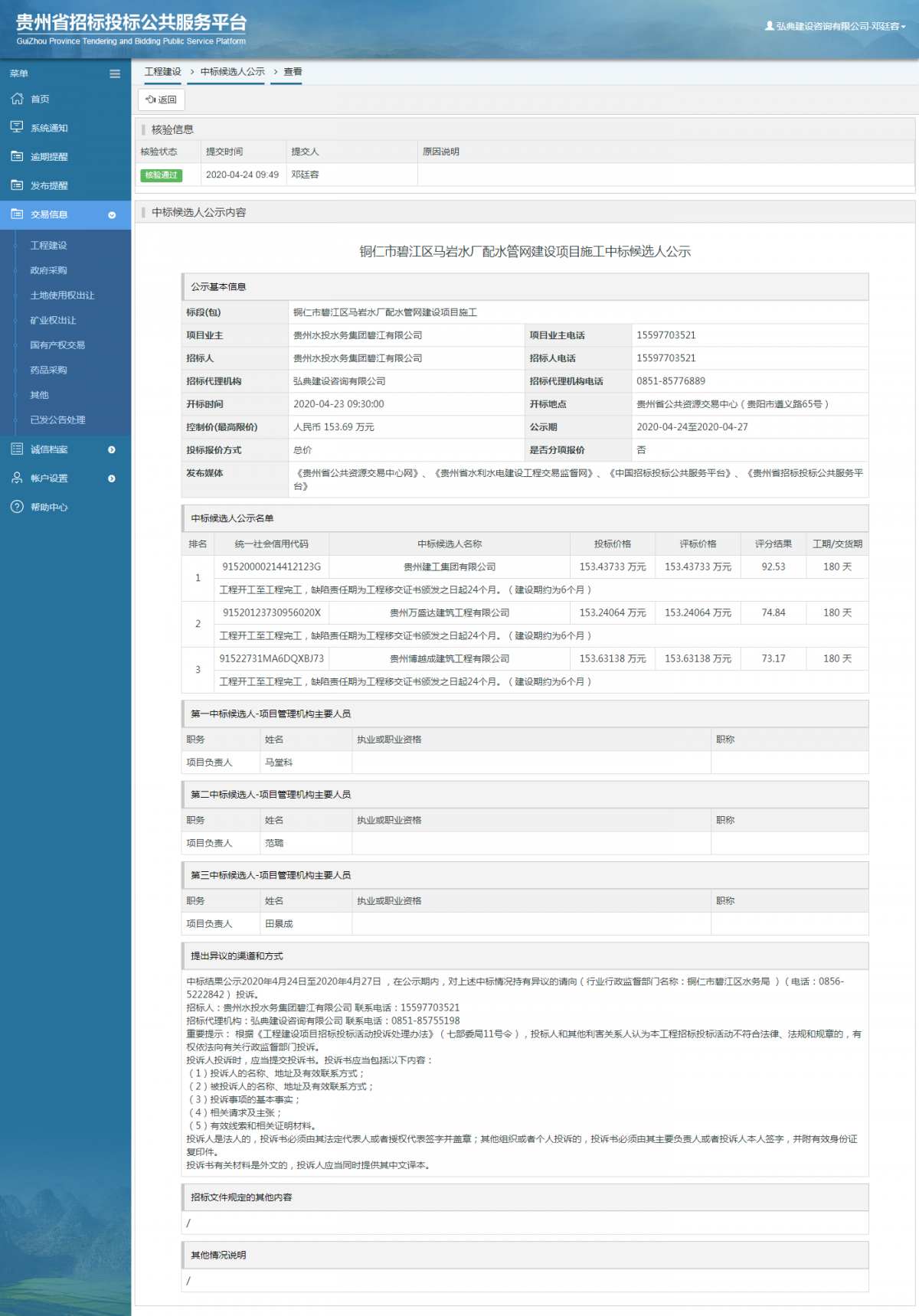Screen dimensions: 919x1316
Task: Open 系统通知 in the sidebar
Action: click(x=49, y=128)
